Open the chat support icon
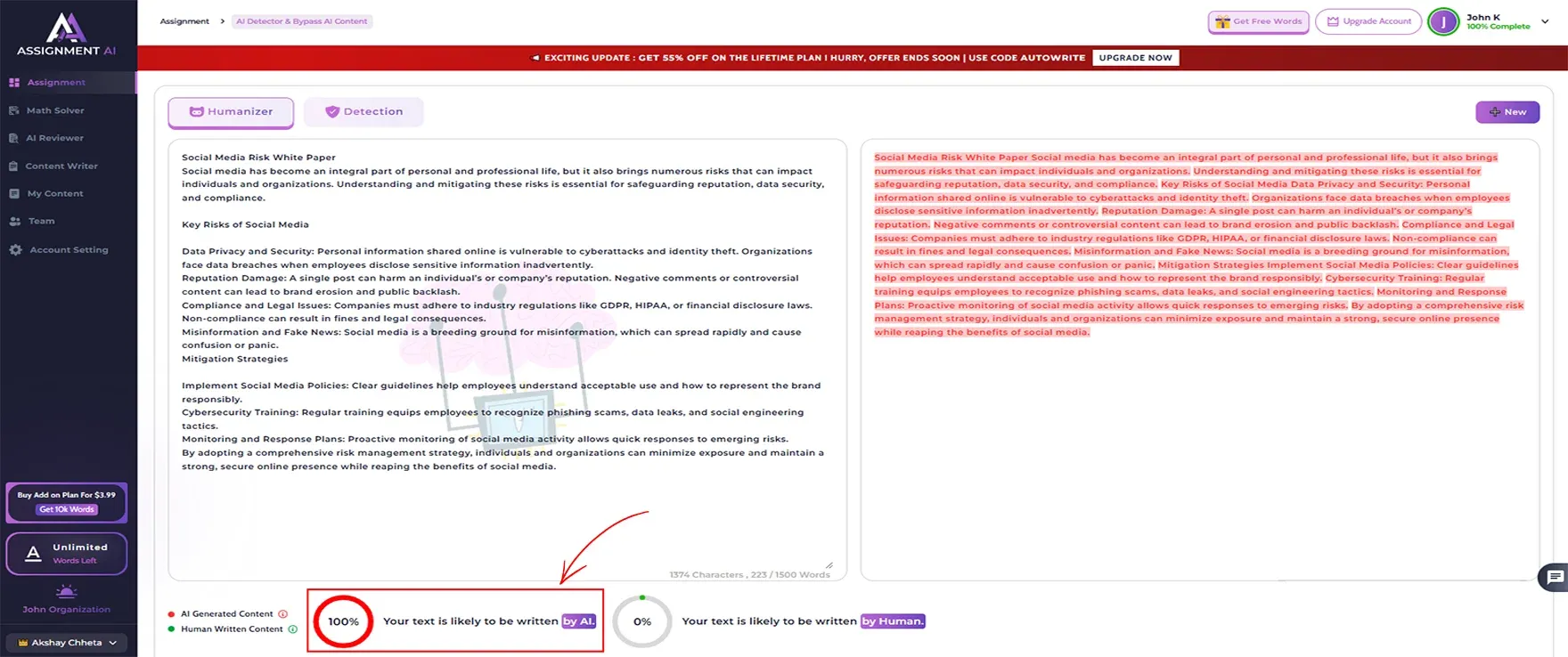The height and width of the screenshot is (657, 1568). pos(1555,578)
